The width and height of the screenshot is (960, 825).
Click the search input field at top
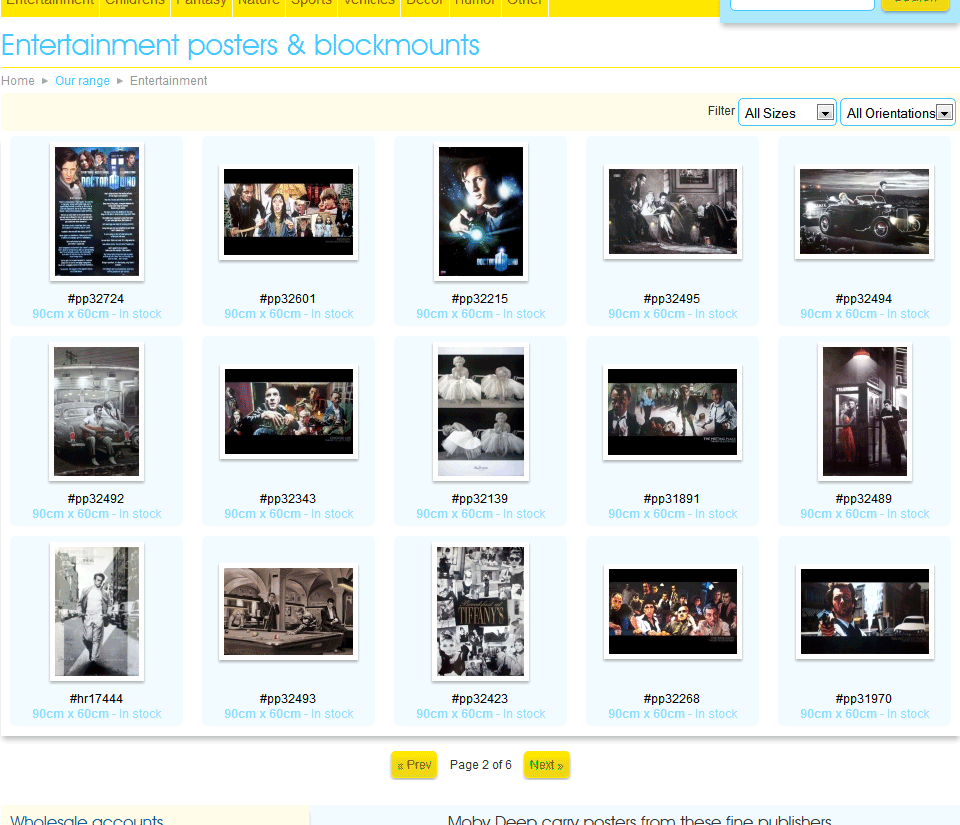[802, 4]
